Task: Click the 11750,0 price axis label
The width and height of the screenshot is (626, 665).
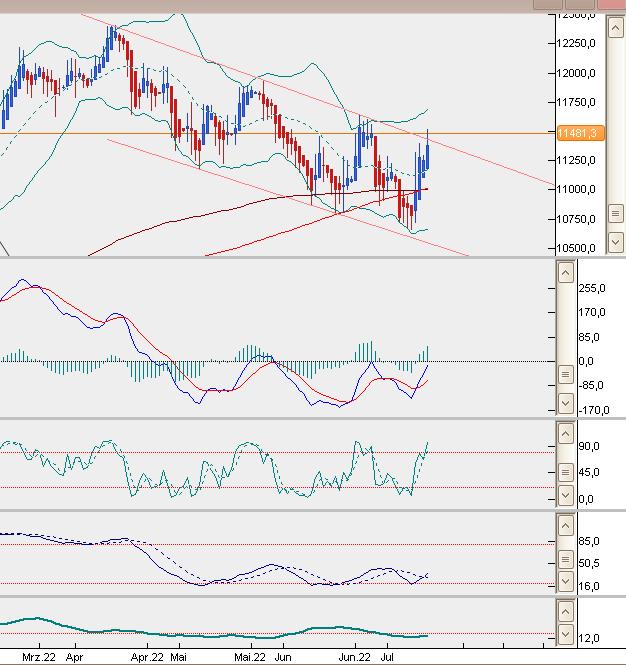Action: point(576,102)
